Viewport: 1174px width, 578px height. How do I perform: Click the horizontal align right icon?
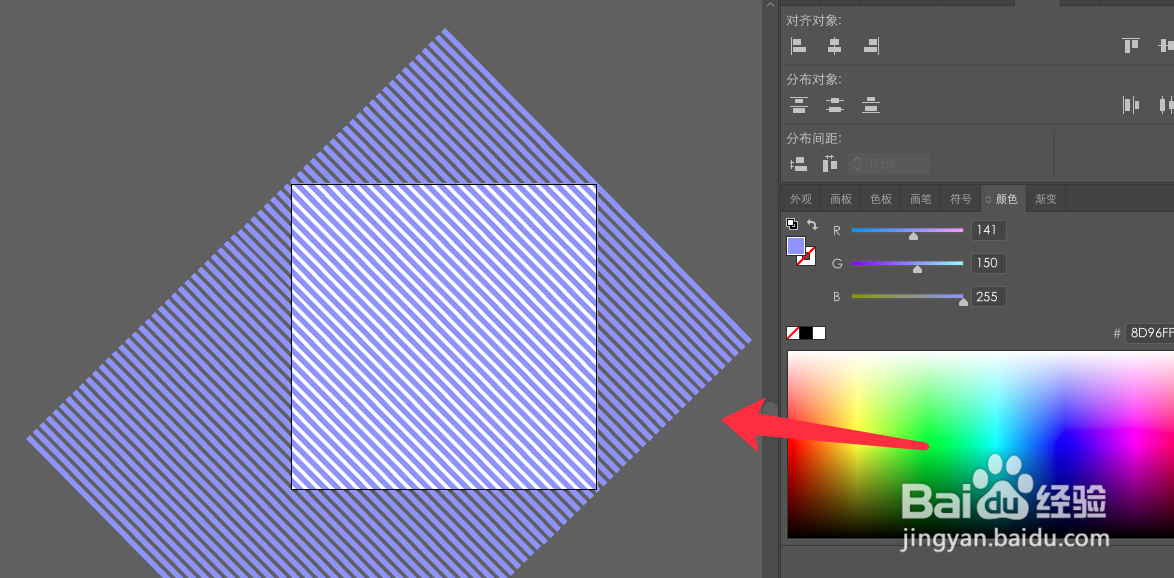(871, 46)
